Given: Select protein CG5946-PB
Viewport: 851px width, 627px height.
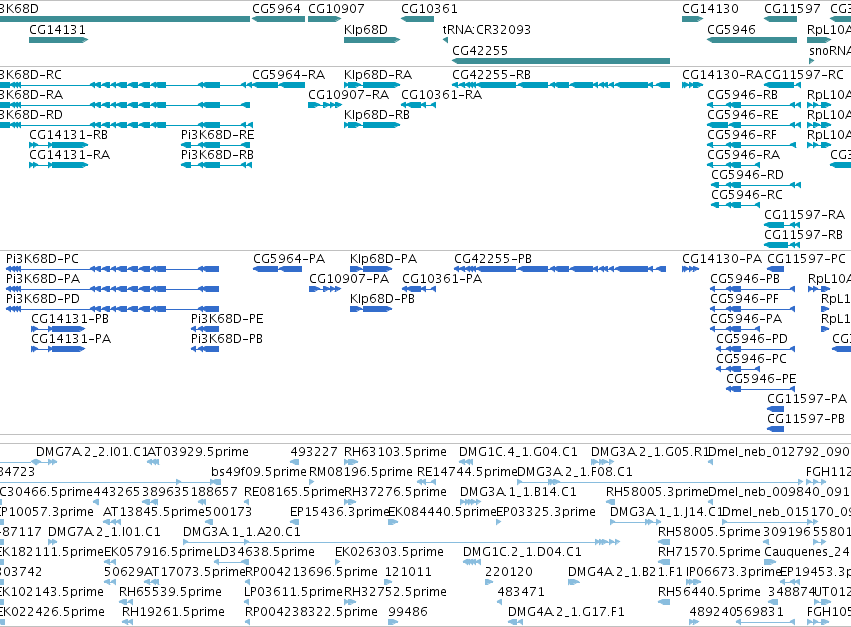Looking at the screenshot, I should click(x=752, y=289).
